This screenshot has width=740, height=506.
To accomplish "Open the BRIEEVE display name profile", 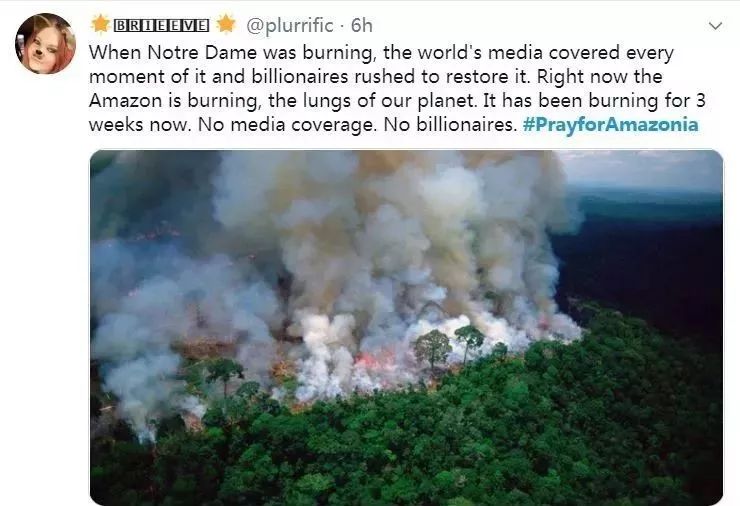I will (161, 25).
